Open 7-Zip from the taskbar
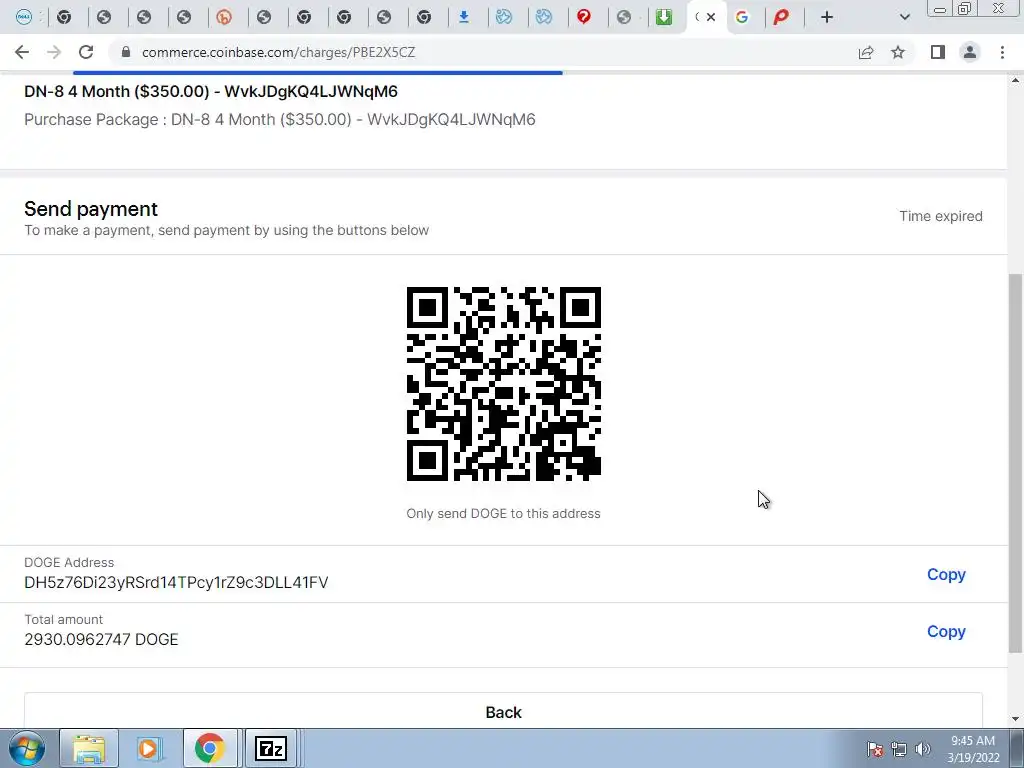1024x768 pixels. click(270, 748)
